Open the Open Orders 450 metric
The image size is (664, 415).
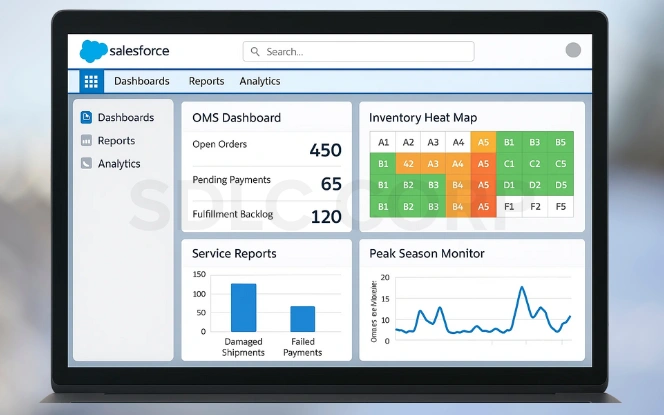tap(325, 150)
